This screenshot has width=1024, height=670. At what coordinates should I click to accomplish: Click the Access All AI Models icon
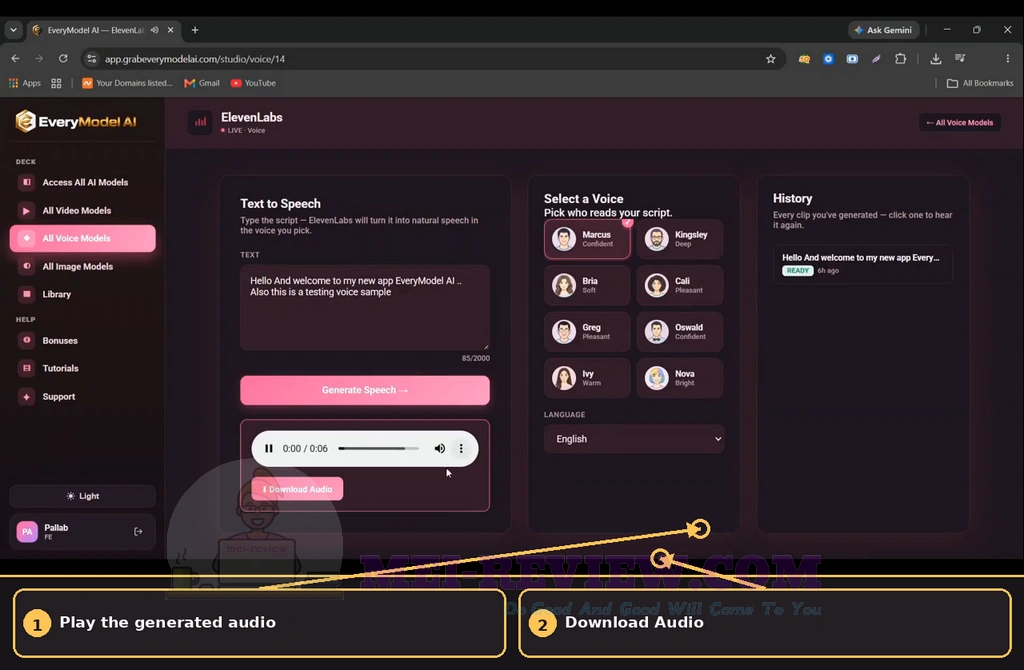(27, 182)
